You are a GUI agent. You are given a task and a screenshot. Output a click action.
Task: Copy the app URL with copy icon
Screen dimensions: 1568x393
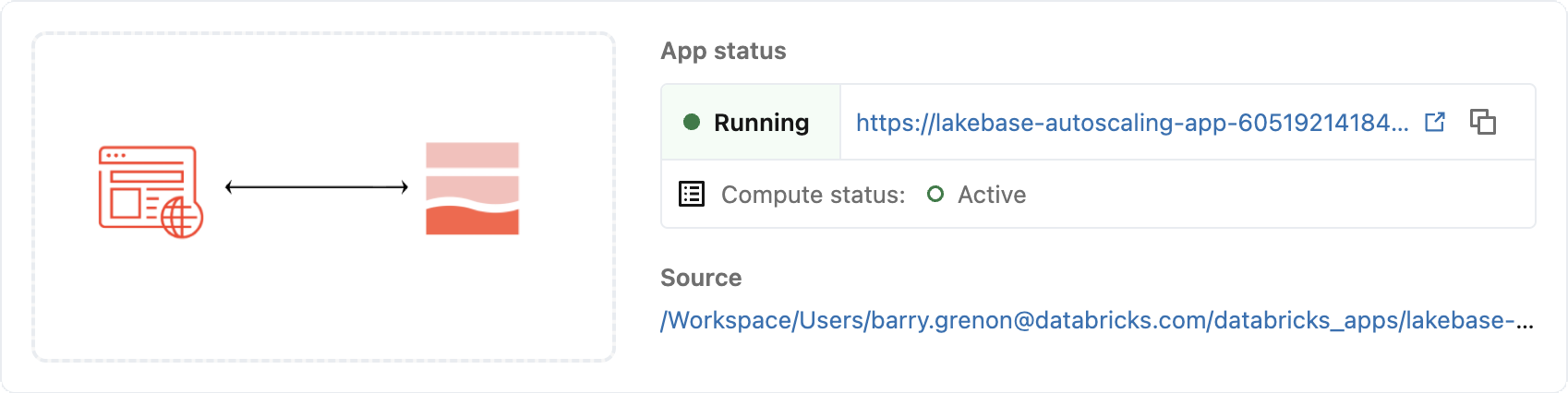(1482, 122)
